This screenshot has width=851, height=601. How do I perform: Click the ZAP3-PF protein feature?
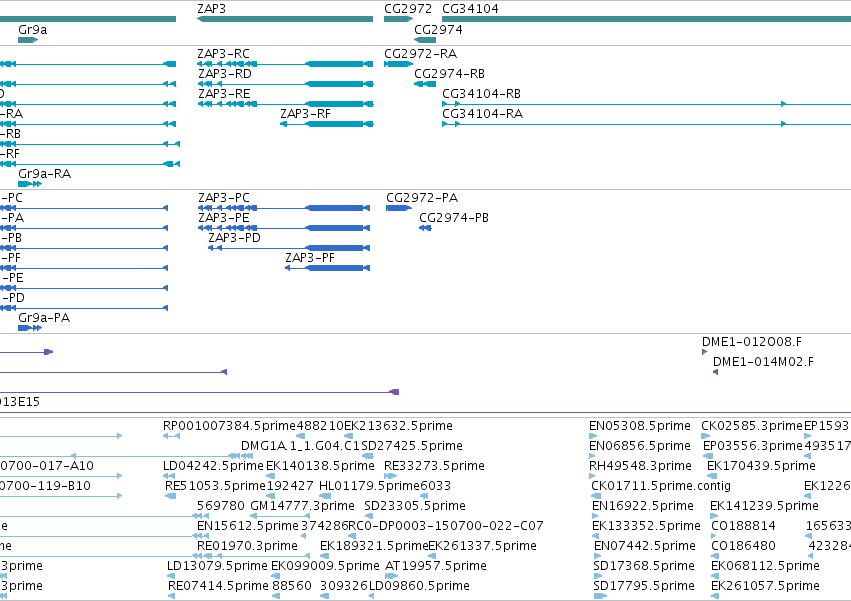328,268
